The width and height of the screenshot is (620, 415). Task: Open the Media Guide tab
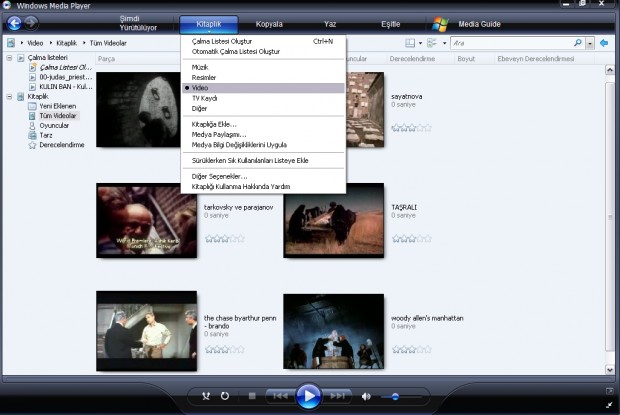point(479,24)
